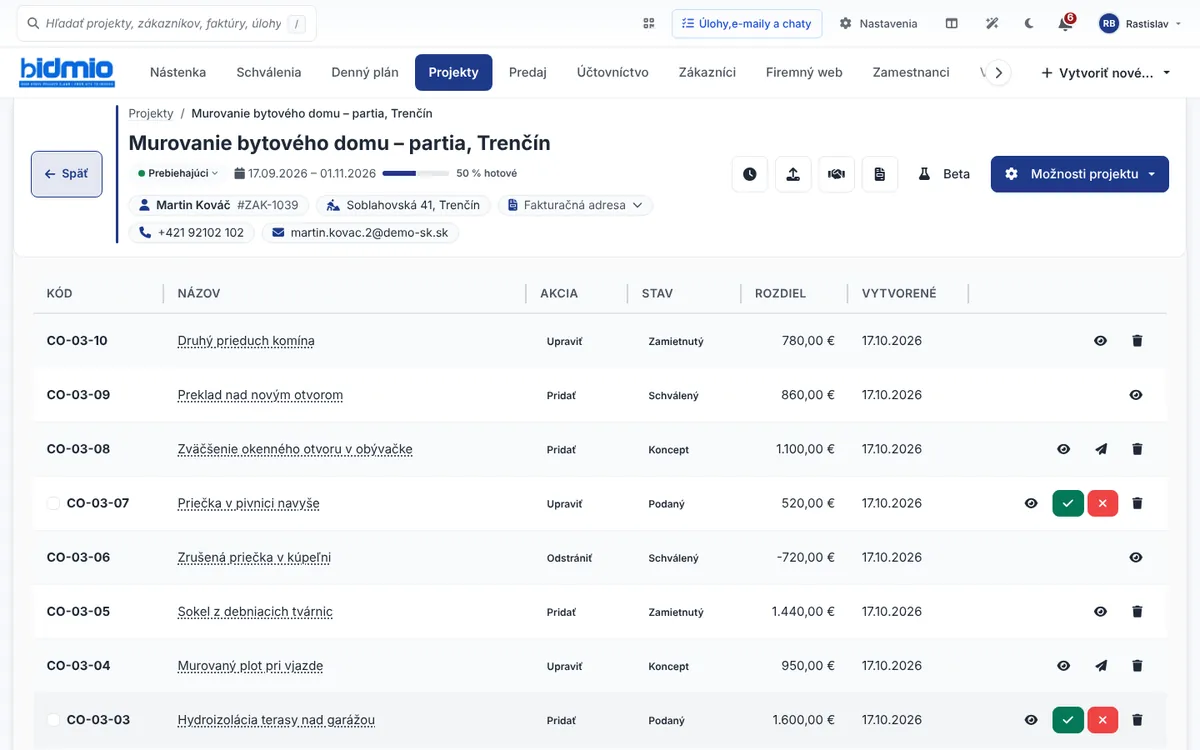Click the Projekty breadcrumb link
This screenshot has height=750, width=1200.
point(151,114)
